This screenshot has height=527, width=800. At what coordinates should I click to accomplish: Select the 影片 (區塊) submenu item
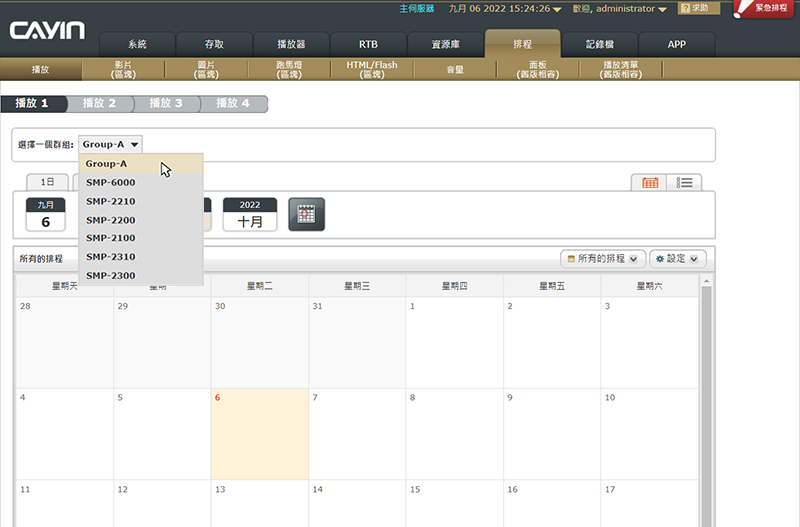(123, 69)
